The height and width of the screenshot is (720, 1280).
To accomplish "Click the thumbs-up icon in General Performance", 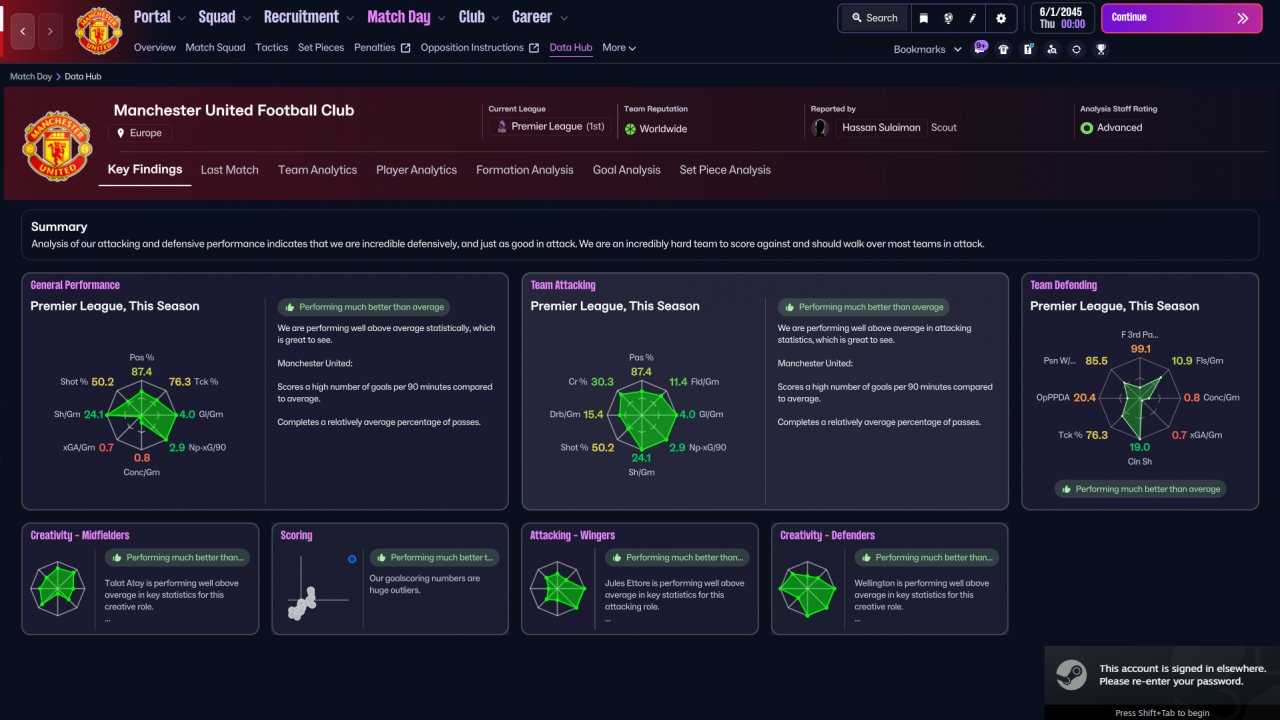I will coord(290,307).
